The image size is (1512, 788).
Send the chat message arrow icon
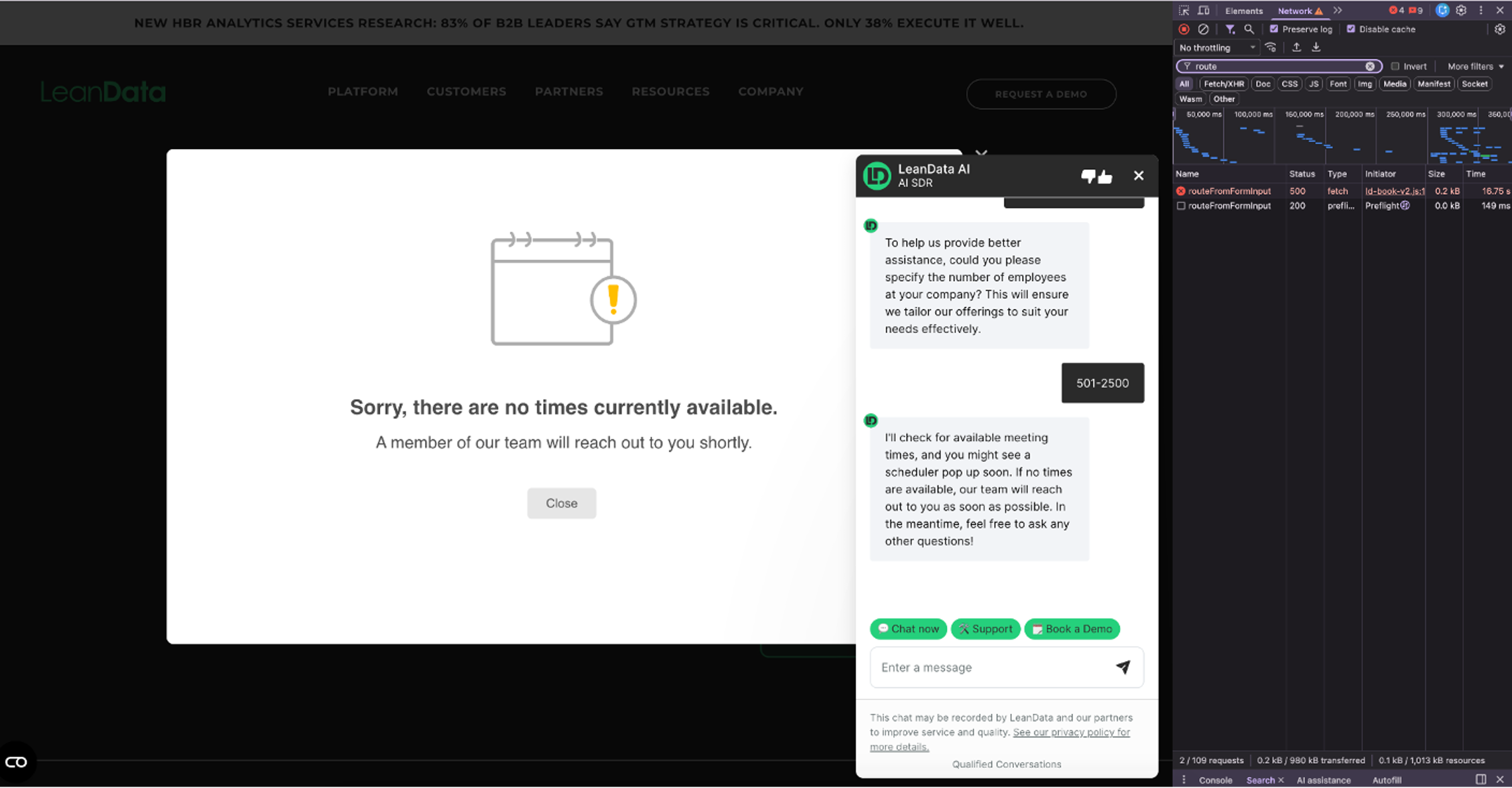[1122, 667]
